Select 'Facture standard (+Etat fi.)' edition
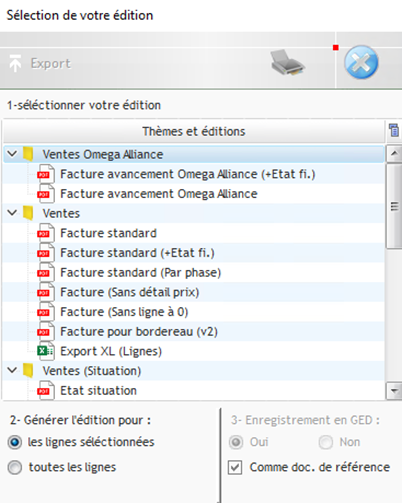The width and height of the screenshot is (402, 503). click(x=137, y=253)
